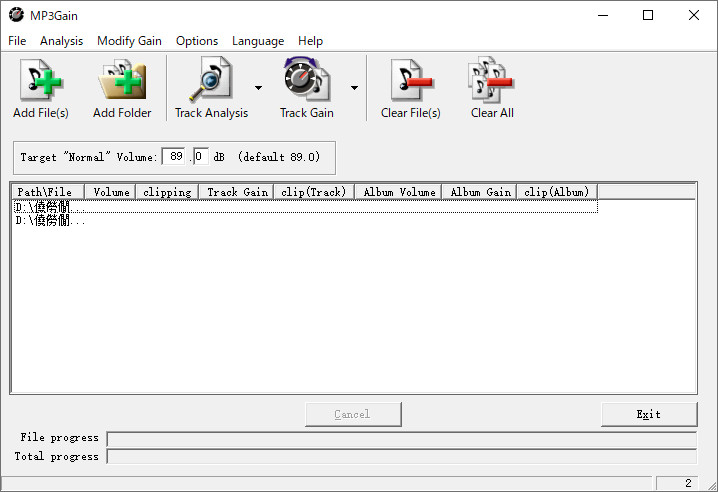Click the Exit button
718x492 pixels.
point(649,415)
